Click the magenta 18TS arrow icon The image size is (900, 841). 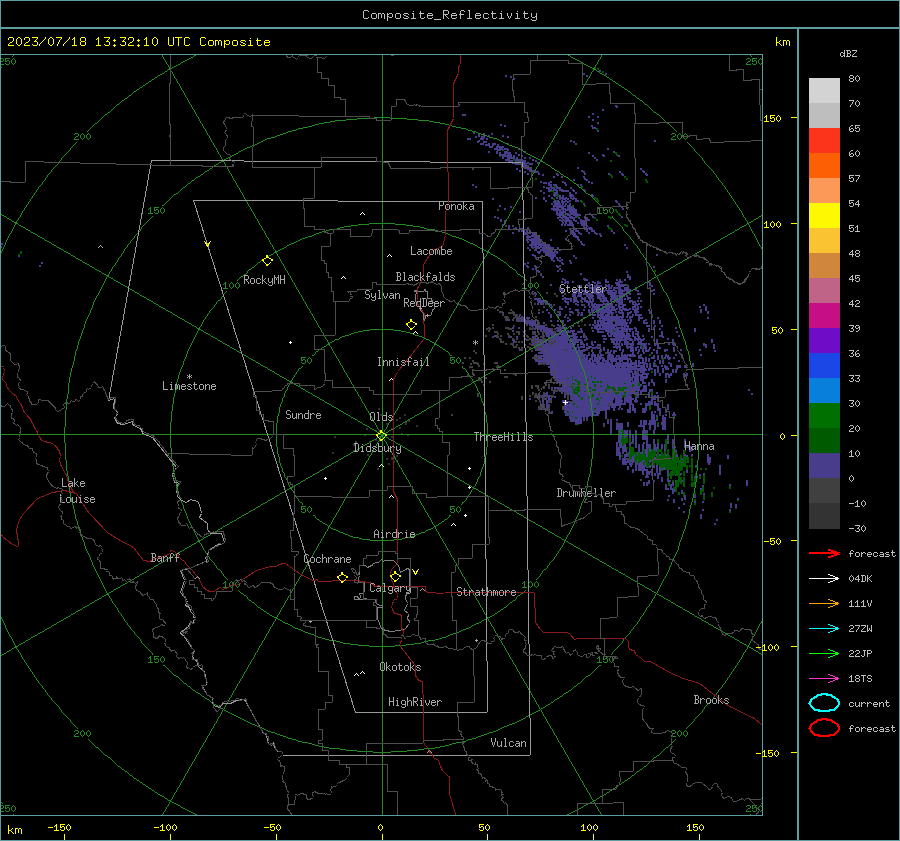click(824, 679)
